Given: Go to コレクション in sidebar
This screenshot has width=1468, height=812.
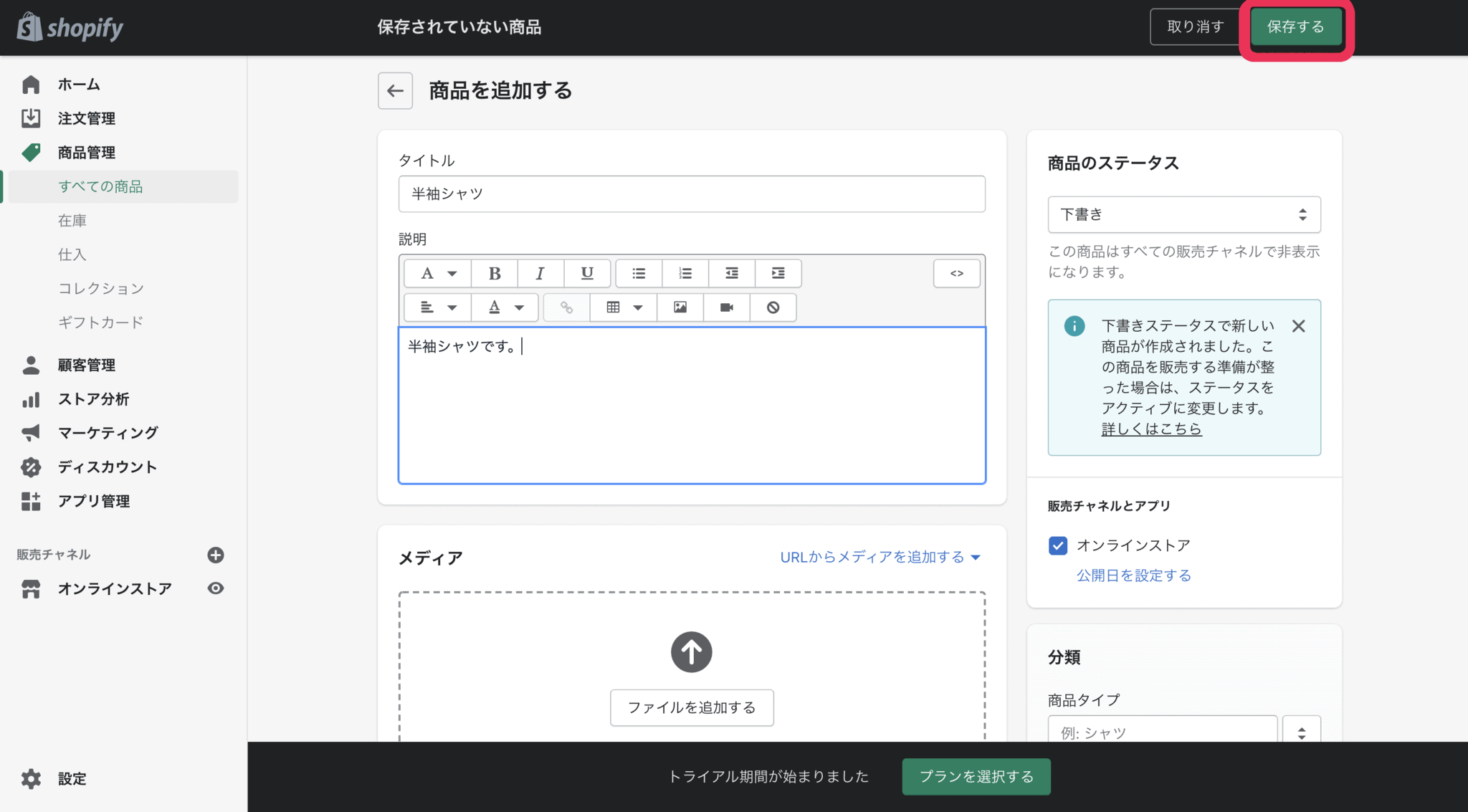Looking at the screenshot, I should coord(101,288).
